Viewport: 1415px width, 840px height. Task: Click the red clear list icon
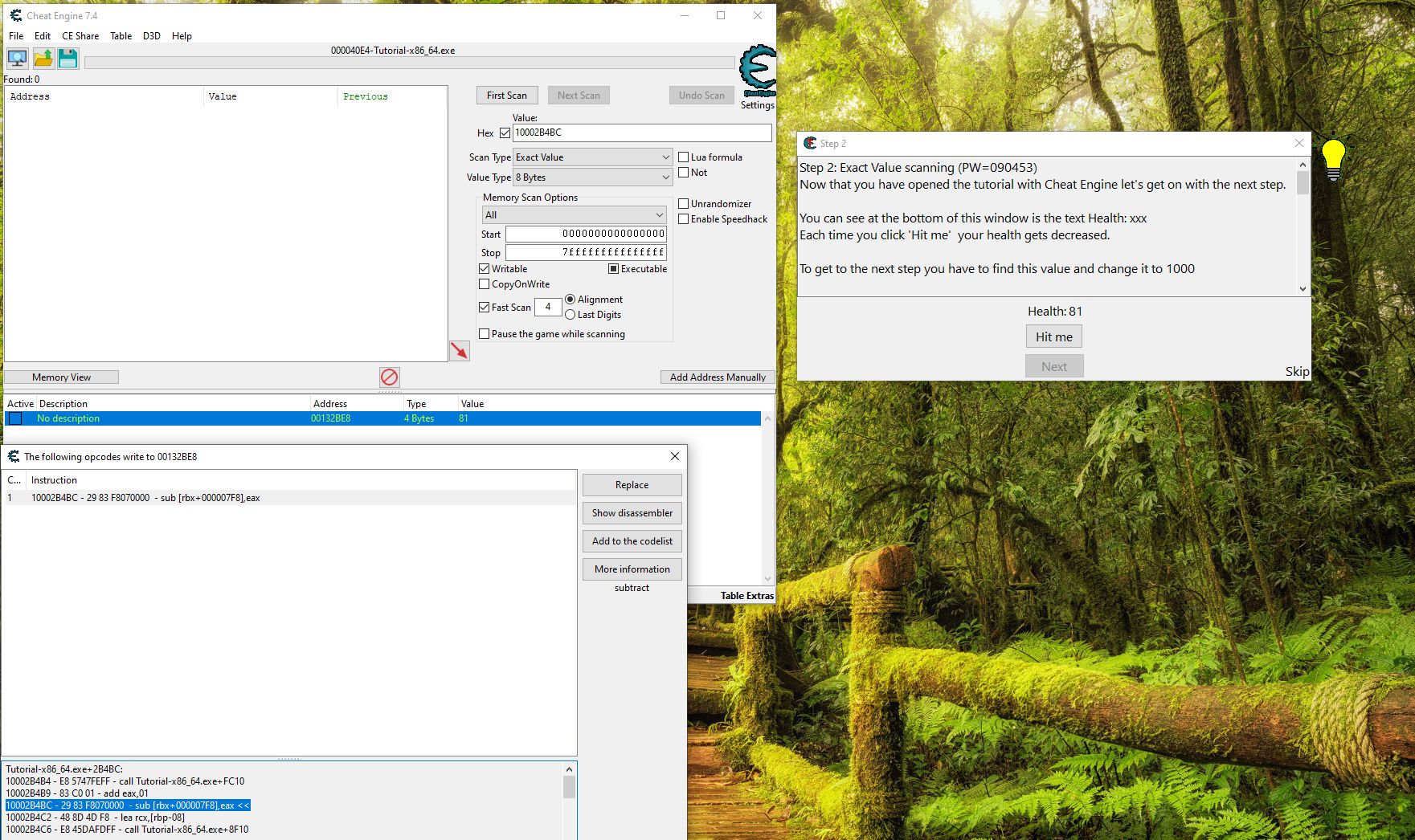(x=390, y=377)
